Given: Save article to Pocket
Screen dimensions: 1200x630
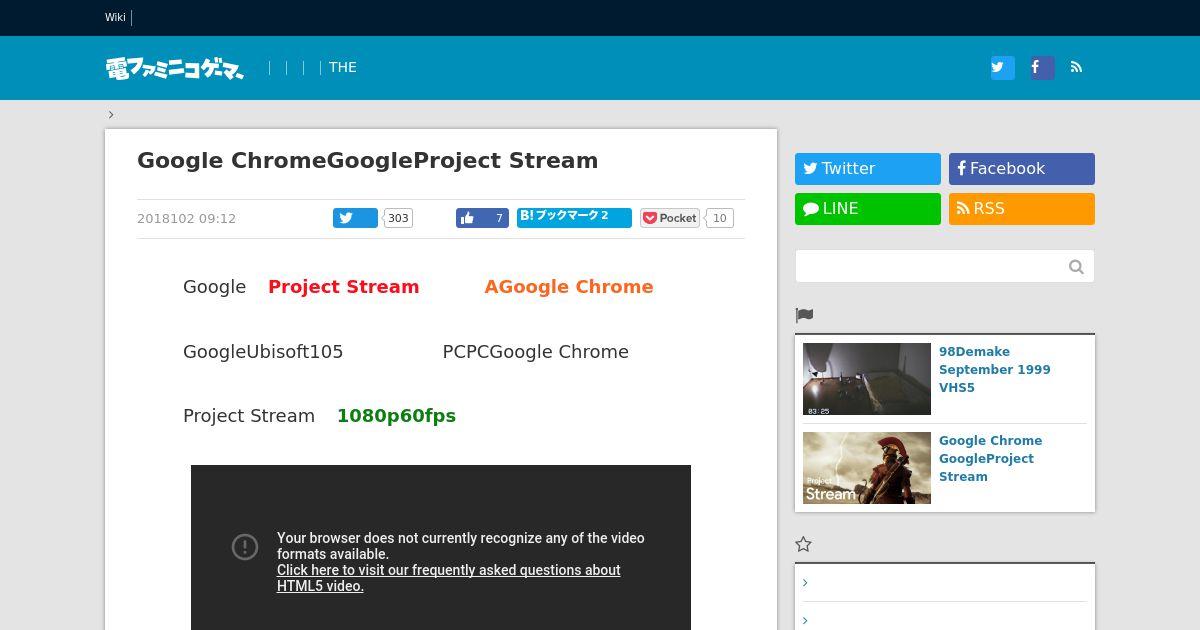Looking at the screenshot, I should pyautogui.click(x=670, y=218).
